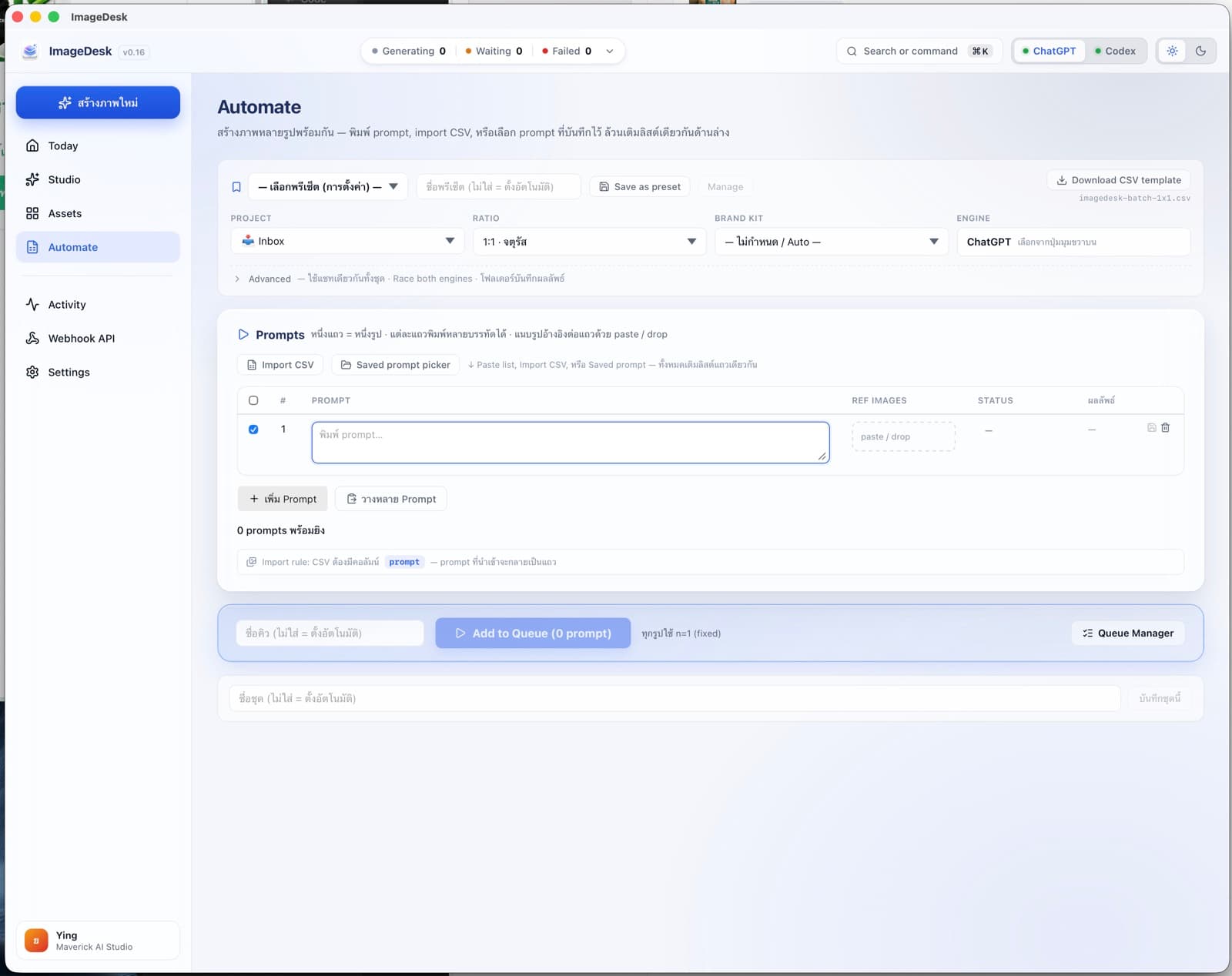Click the row 1 prompt text area

click(x=571, y=443)
